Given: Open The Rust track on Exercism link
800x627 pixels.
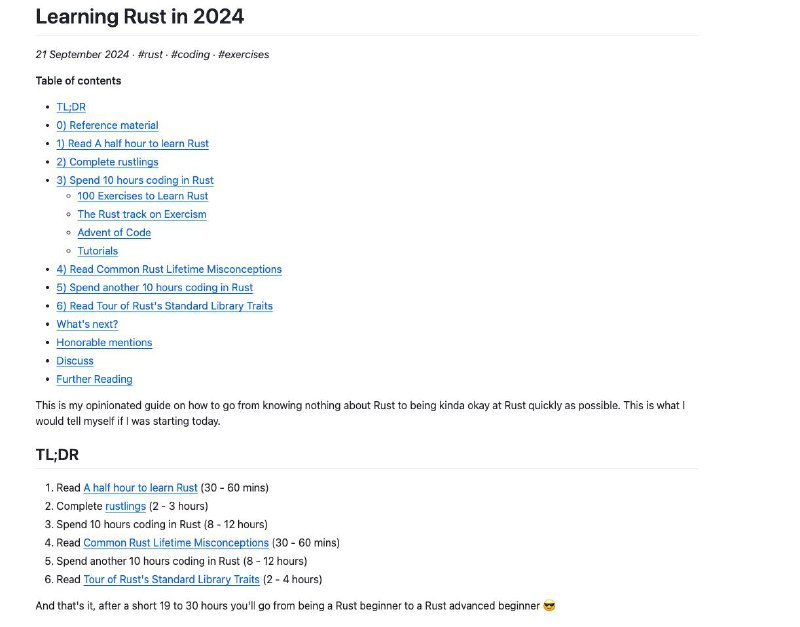Looking at the screenshot, I should point(142,215).
